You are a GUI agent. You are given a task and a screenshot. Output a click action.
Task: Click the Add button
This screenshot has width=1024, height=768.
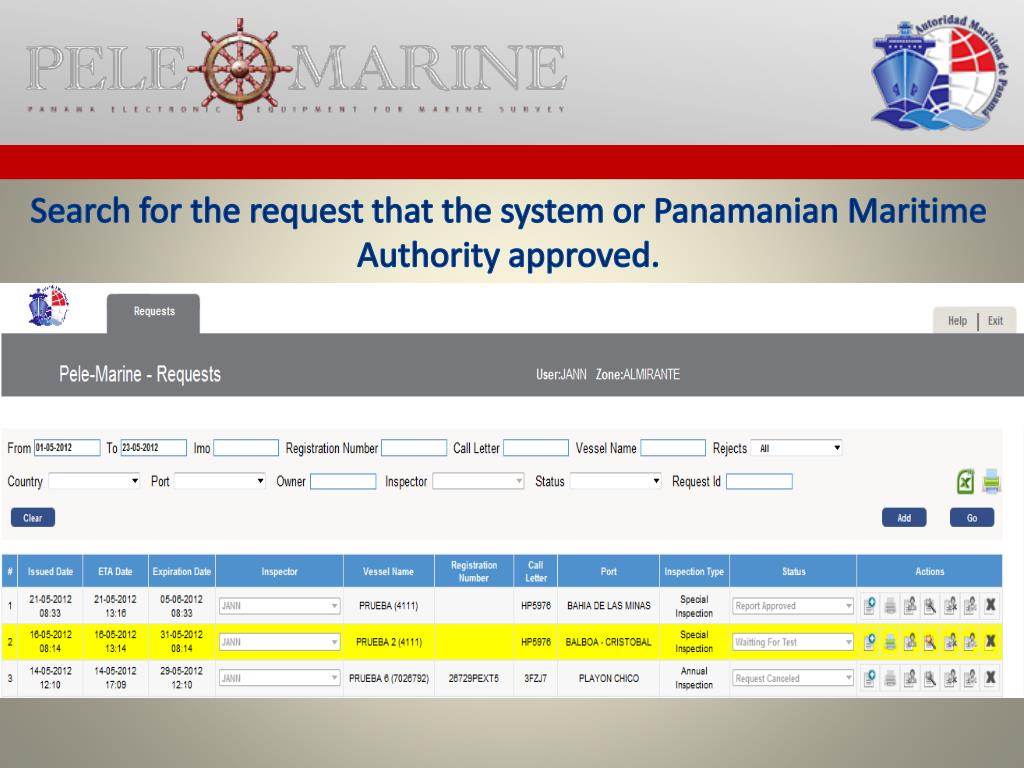904,518
